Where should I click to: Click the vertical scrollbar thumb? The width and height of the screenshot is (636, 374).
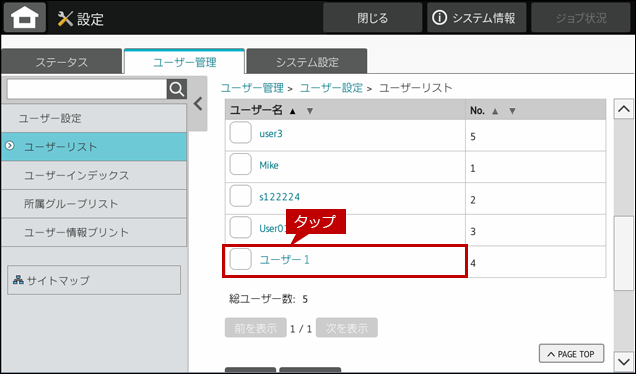pos(623,253)
